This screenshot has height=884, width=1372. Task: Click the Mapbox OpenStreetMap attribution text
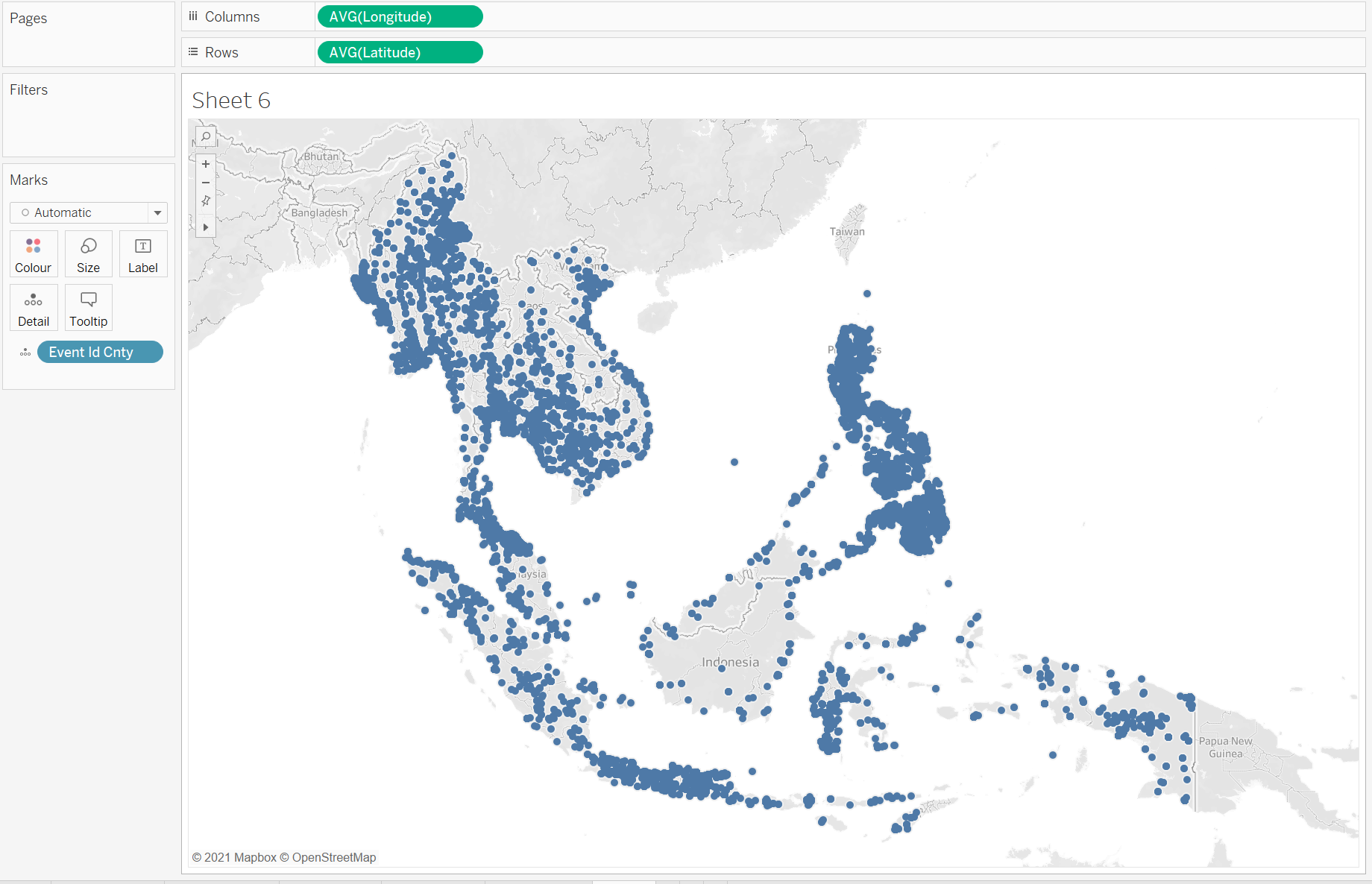coord(284,857)
